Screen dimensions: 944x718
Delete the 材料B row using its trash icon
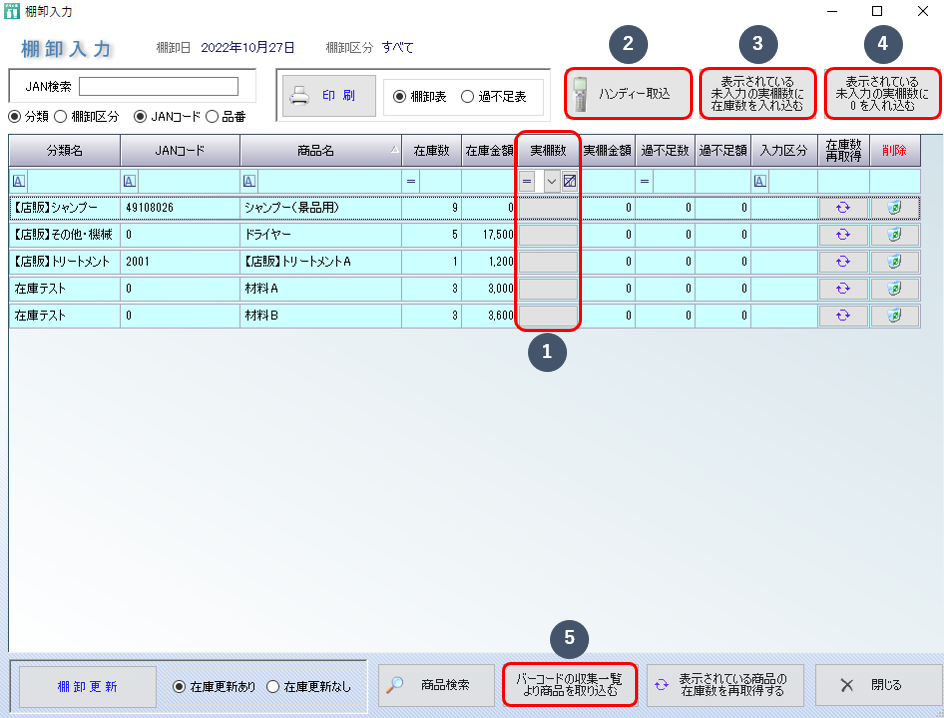(x=895, y=316)
